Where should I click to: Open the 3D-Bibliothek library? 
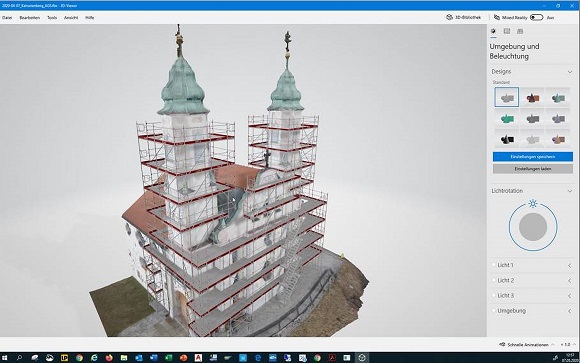(463, 17)
